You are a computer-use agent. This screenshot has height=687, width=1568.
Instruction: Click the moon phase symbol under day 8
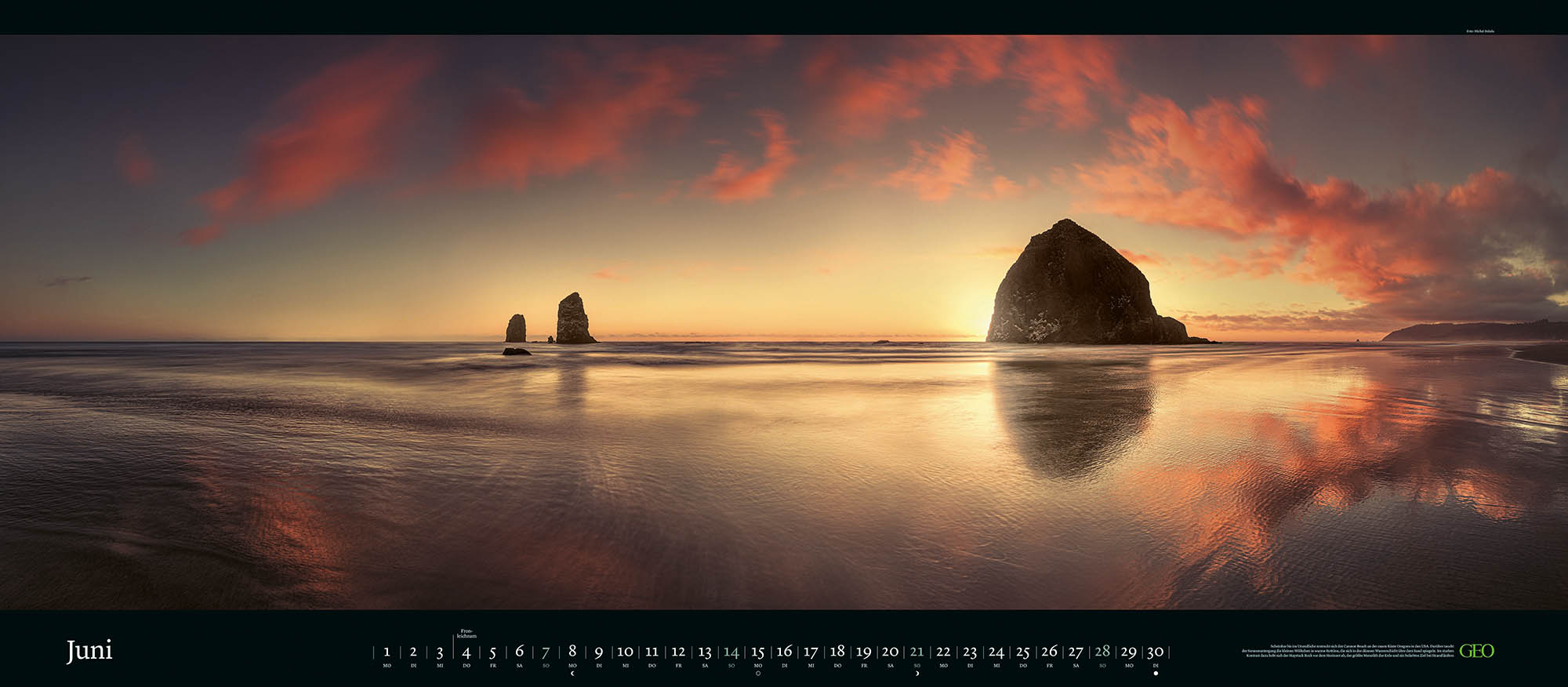tap(572, 673)
